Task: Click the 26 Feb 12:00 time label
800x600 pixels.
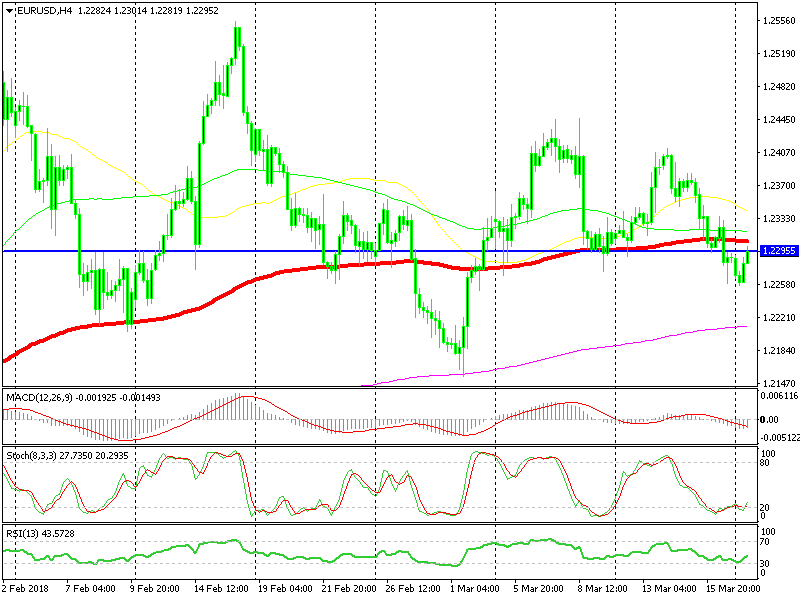Action: [413, 588]
